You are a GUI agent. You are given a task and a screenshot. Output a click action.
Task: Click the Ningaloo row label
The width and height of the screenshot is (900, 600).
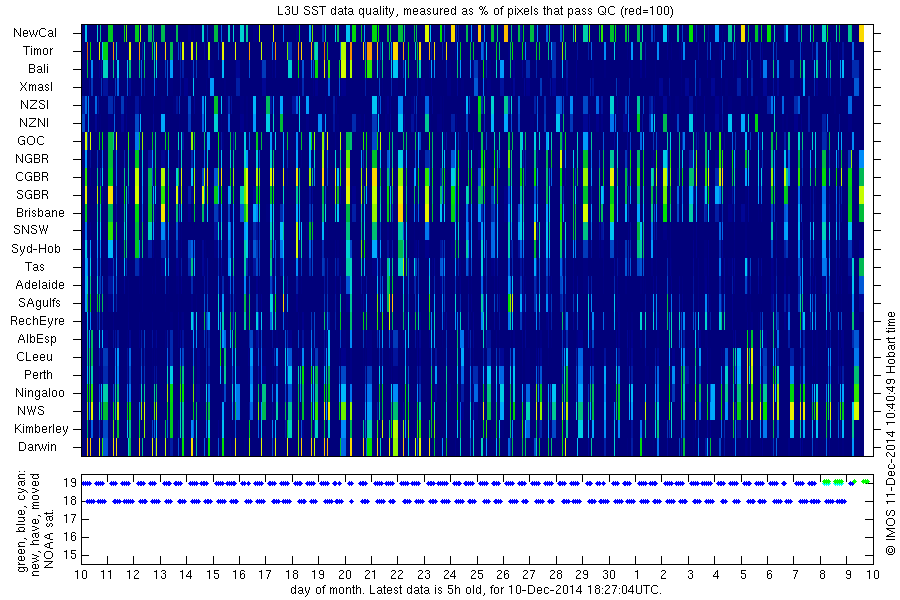40,393
